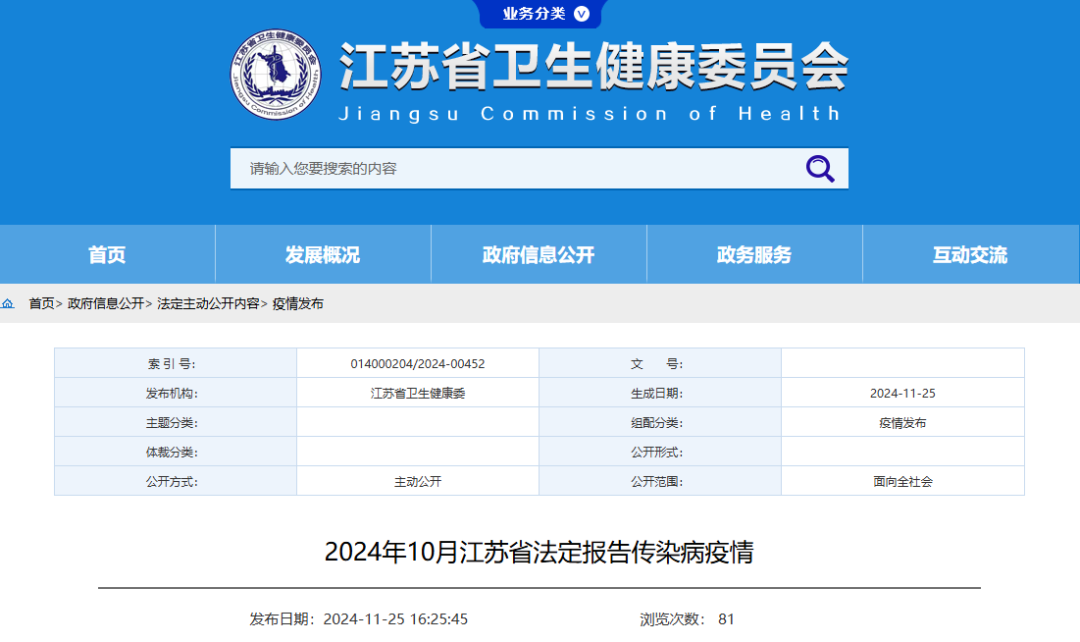Click the 公开方式 label cell

(176, 482)
